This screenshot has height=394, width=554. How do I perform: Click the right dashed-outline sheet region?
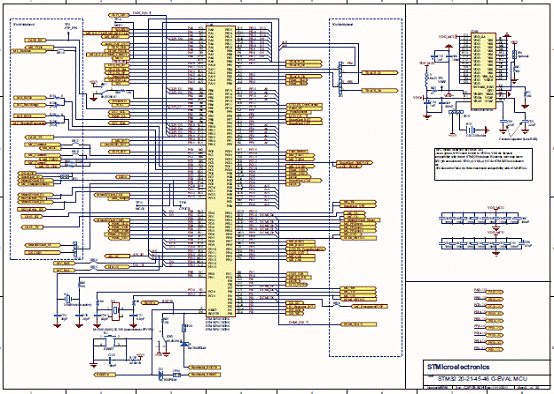[366, 187]
